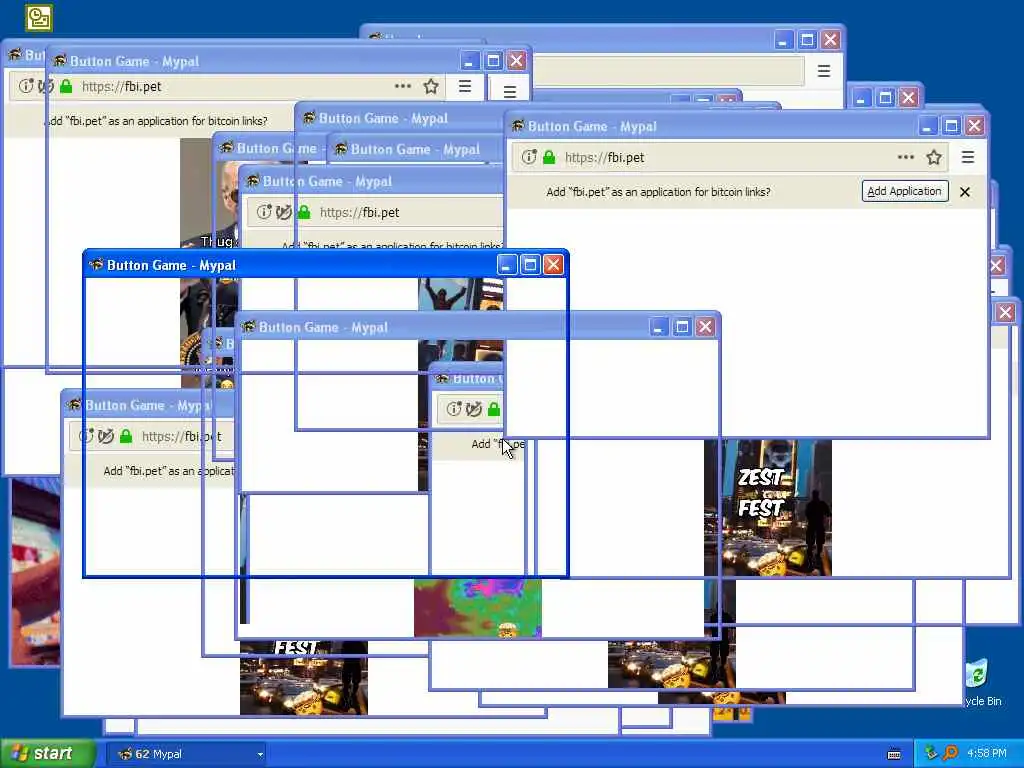Click info icon in address bar above active window
Screen dimensions: 1024x768
coord(264,212)
